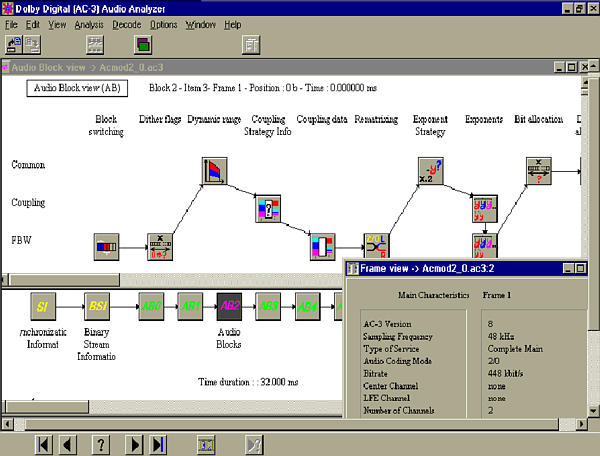Click main window scrollbar left arrow
The height and width of the screenshot is (456, 600).
(x=7, y=424)
